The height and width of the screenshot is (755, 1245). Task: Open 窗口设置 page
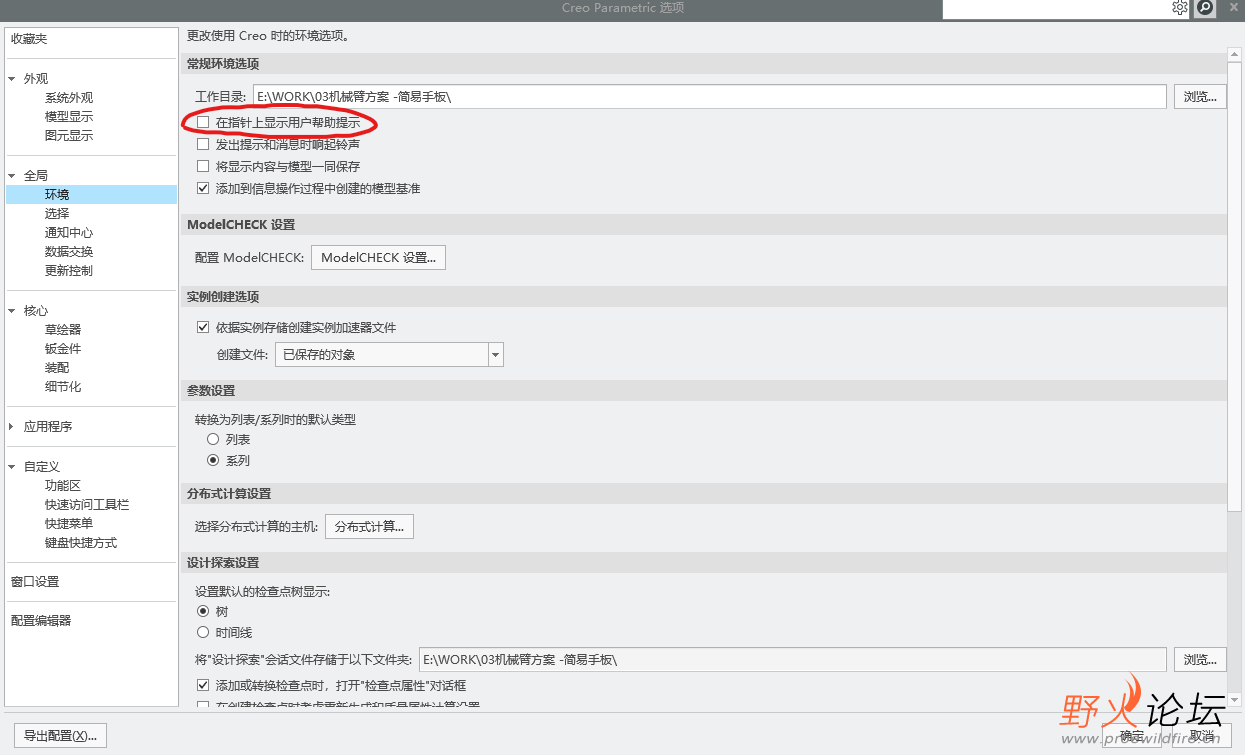35,582
